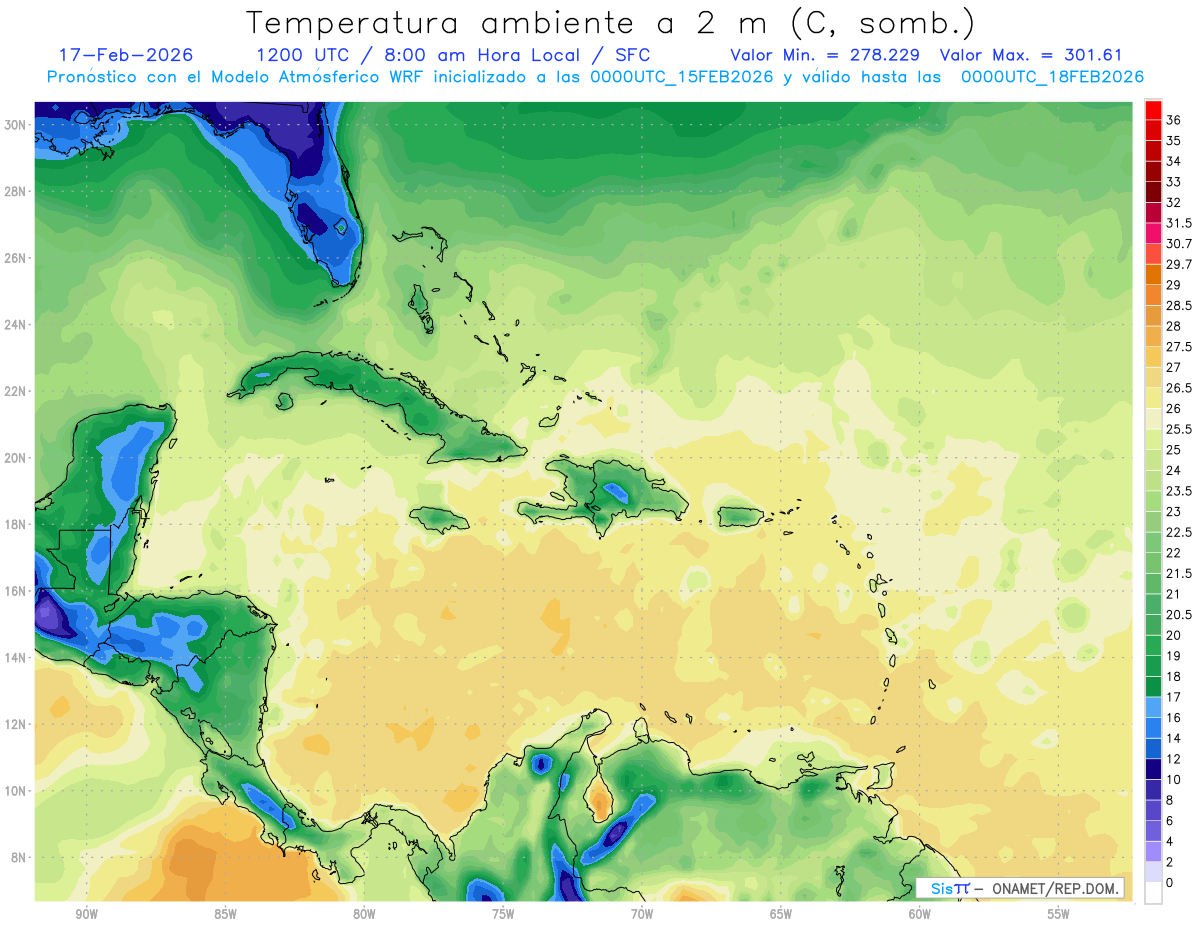Click the '26.5' color scale label

(1179, 388)
